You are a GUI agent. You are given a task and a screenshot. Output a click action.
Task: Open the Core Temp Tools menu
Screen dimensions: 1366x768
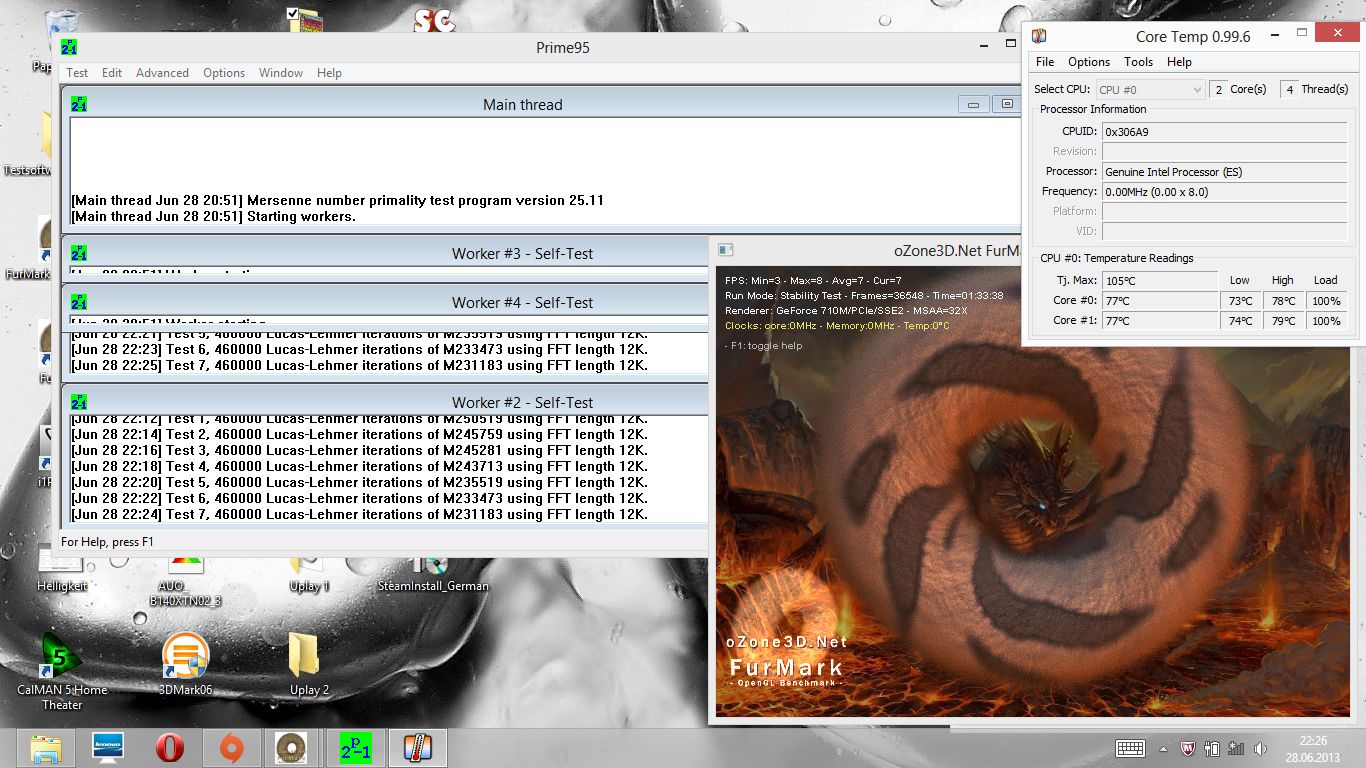1138,62
